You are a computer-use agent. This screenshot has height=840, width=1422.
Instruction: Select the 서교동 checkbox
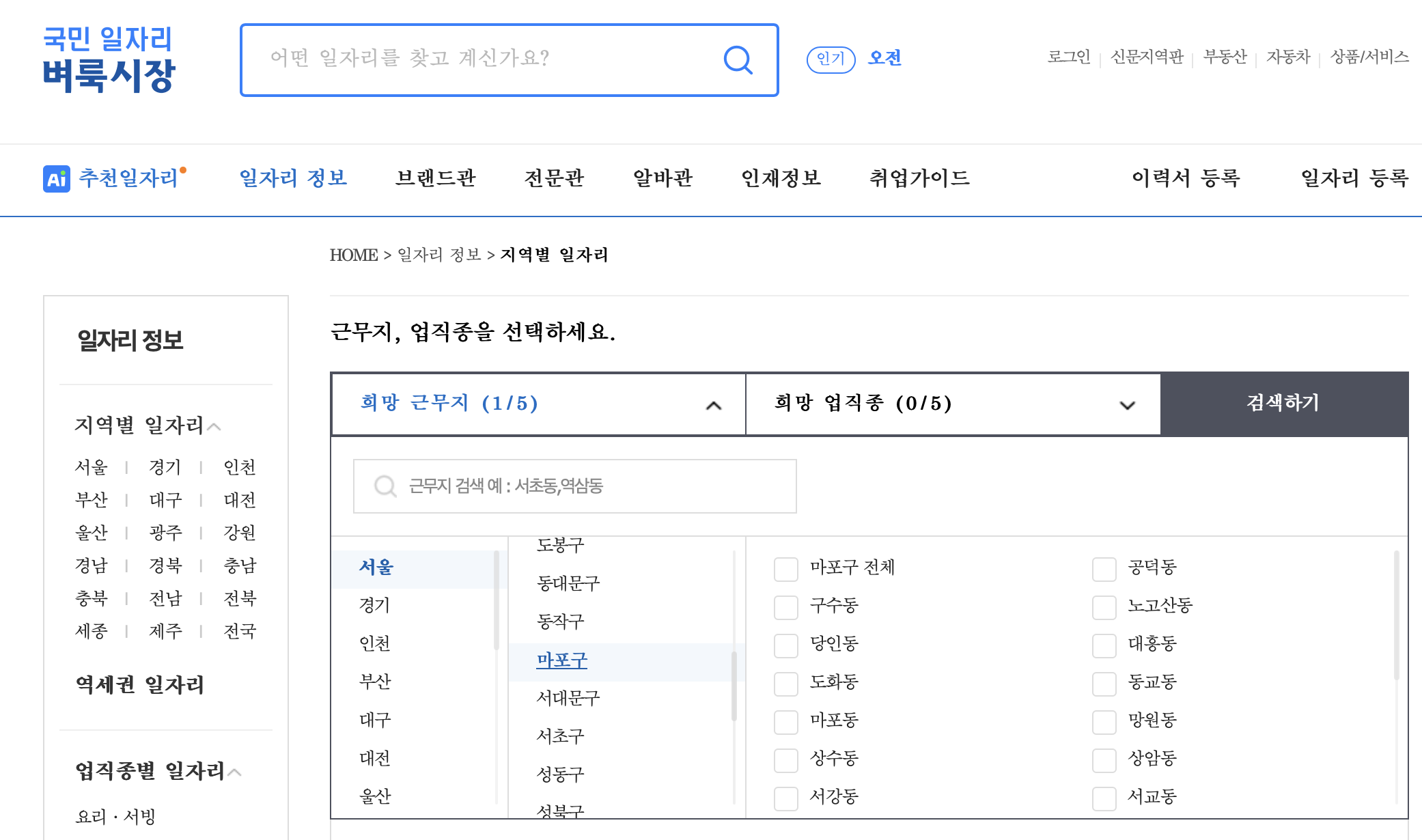(1104, 798)
